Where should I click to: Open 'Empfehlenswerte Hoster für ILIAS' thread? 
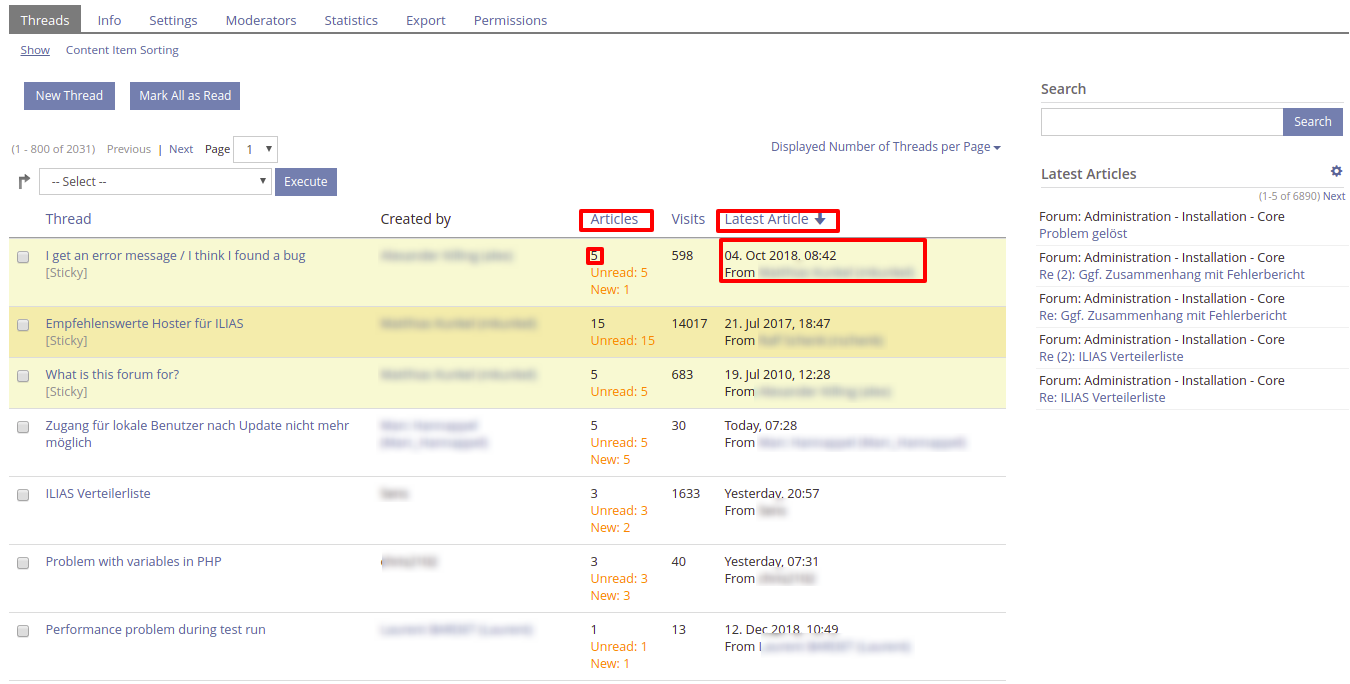pos(144,324)
